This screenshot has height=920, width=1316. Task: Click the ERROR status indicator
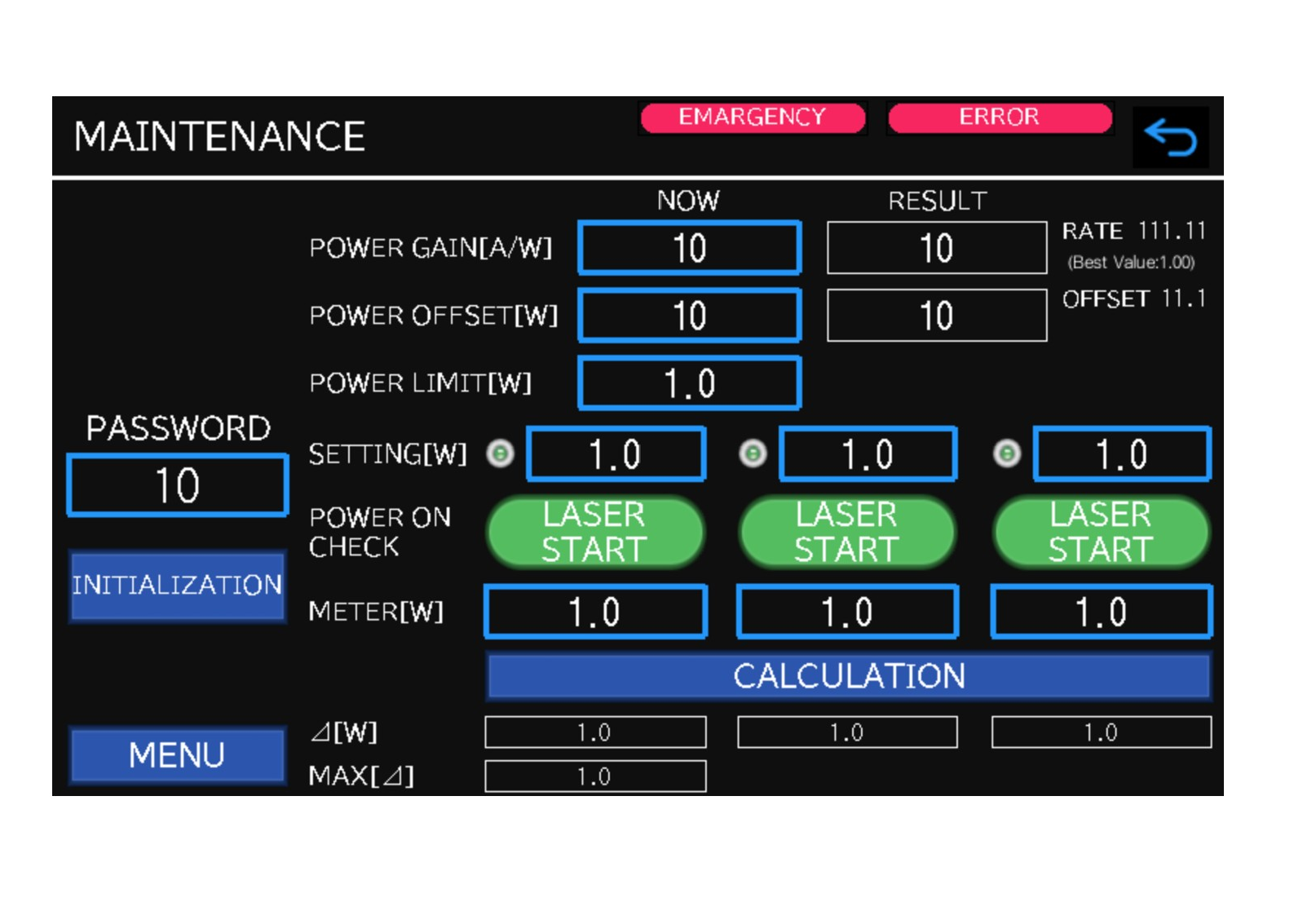coord(999,117)
